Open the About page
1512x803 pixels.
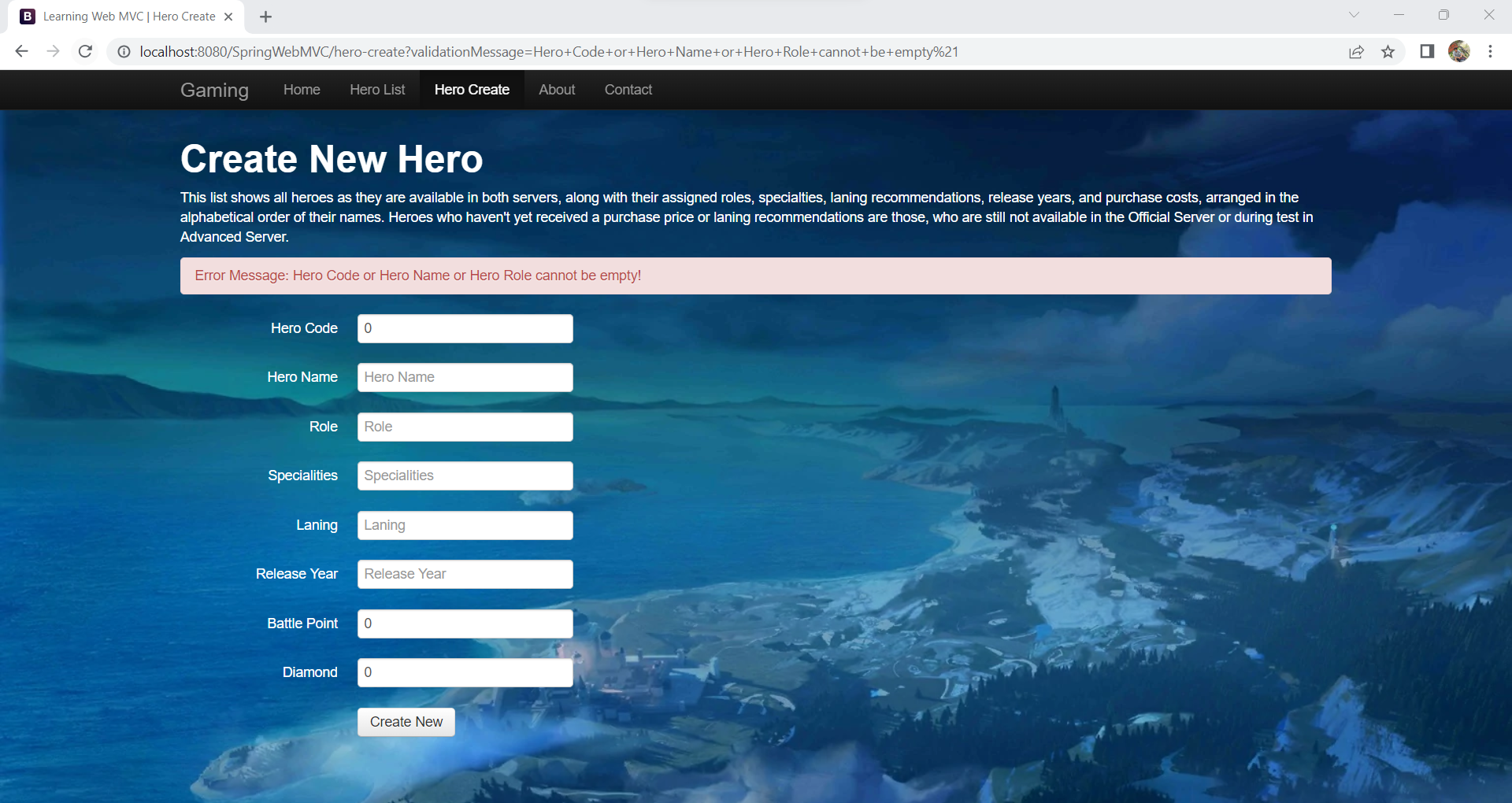[557, 90]
